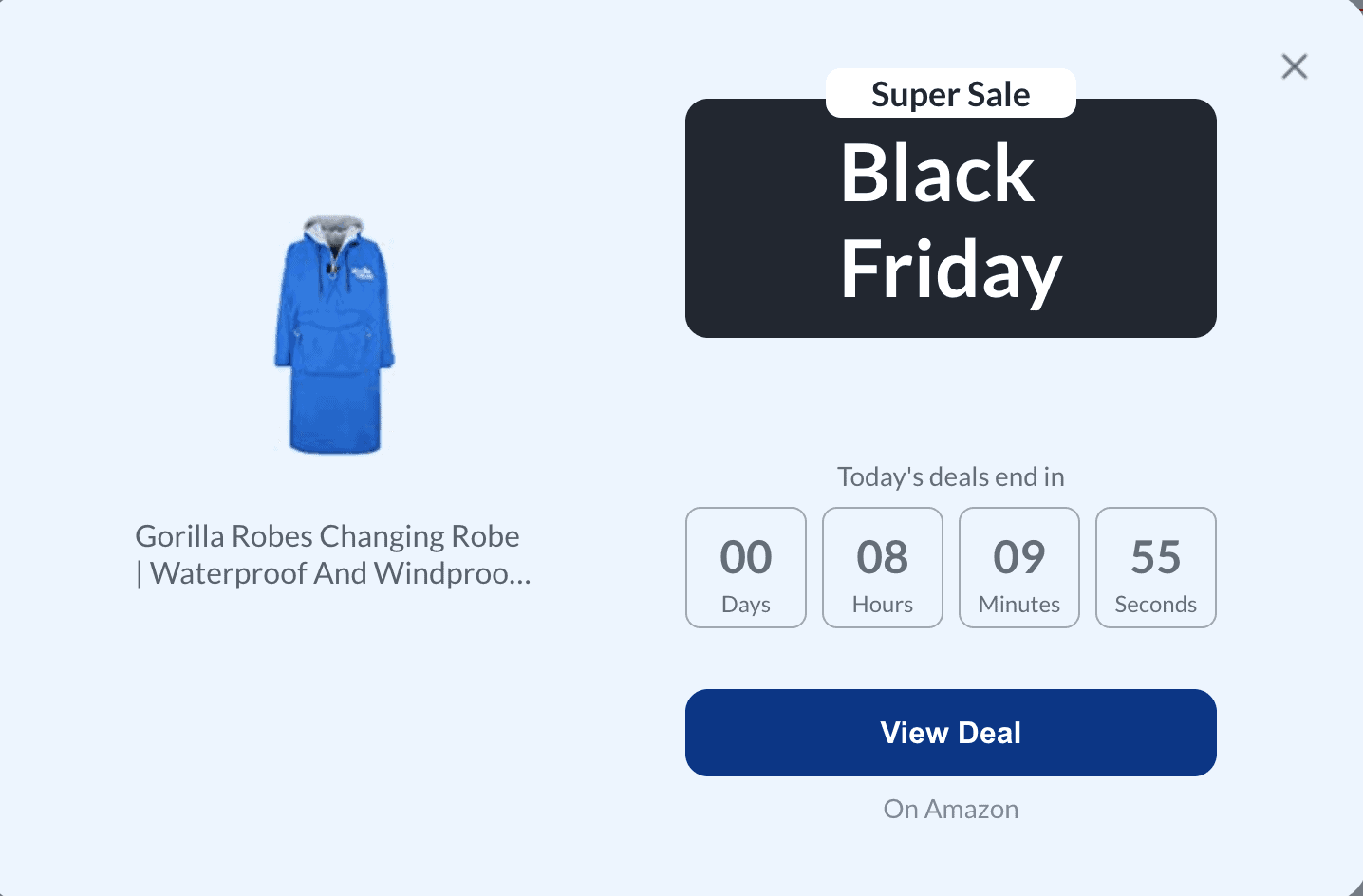The image size is (1363, 896).
Task: Select the 00 Days value
Action: pyautogui.click(x=745, y=556)
